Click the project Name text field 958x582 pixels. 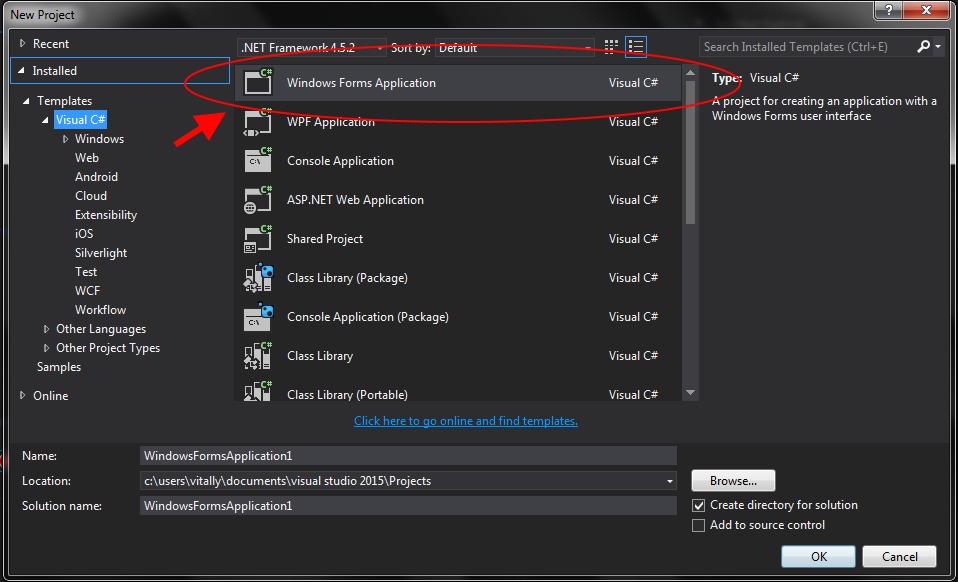[x=409, y=456]
